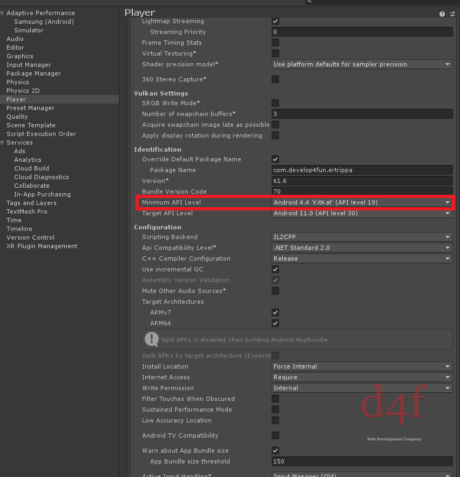Screen dimensions: 460x477
Task: Open Shader precision model dropdown
Action: [x=362, y=64]
